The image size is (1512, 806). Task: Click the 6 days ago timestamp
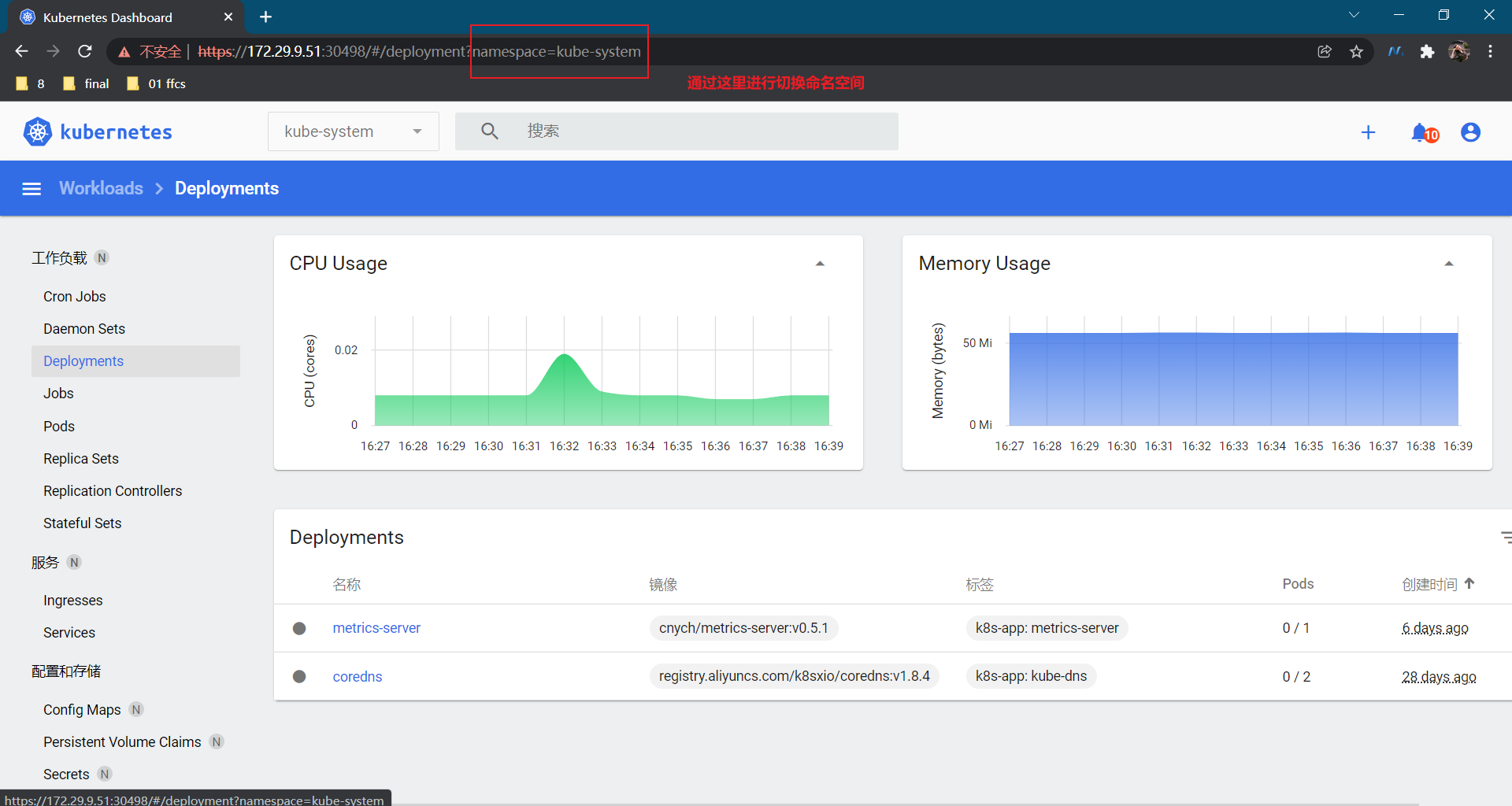point(1435,628)
